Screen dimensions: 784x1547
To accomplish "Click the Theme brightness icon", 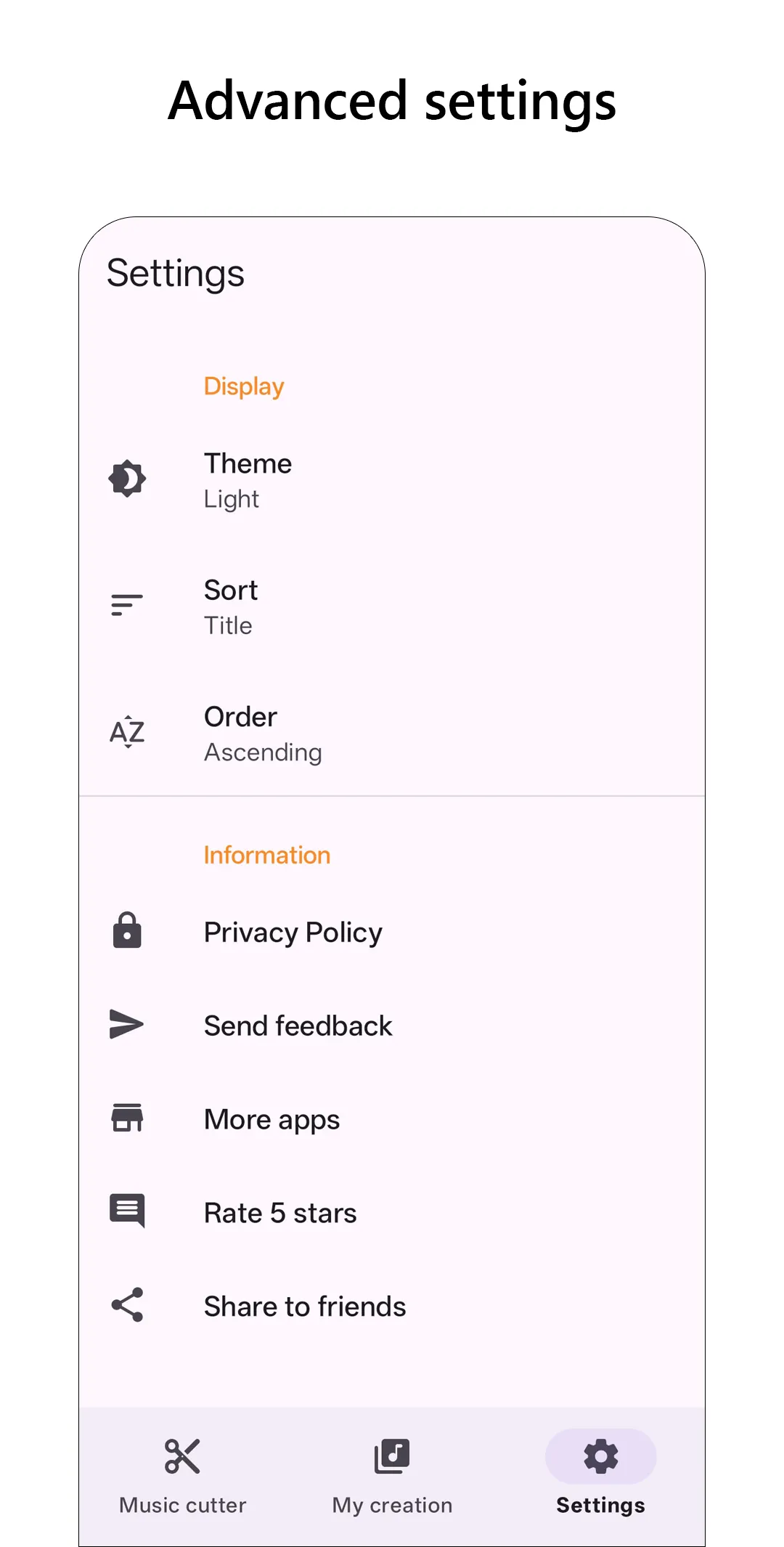I will 127,479.
